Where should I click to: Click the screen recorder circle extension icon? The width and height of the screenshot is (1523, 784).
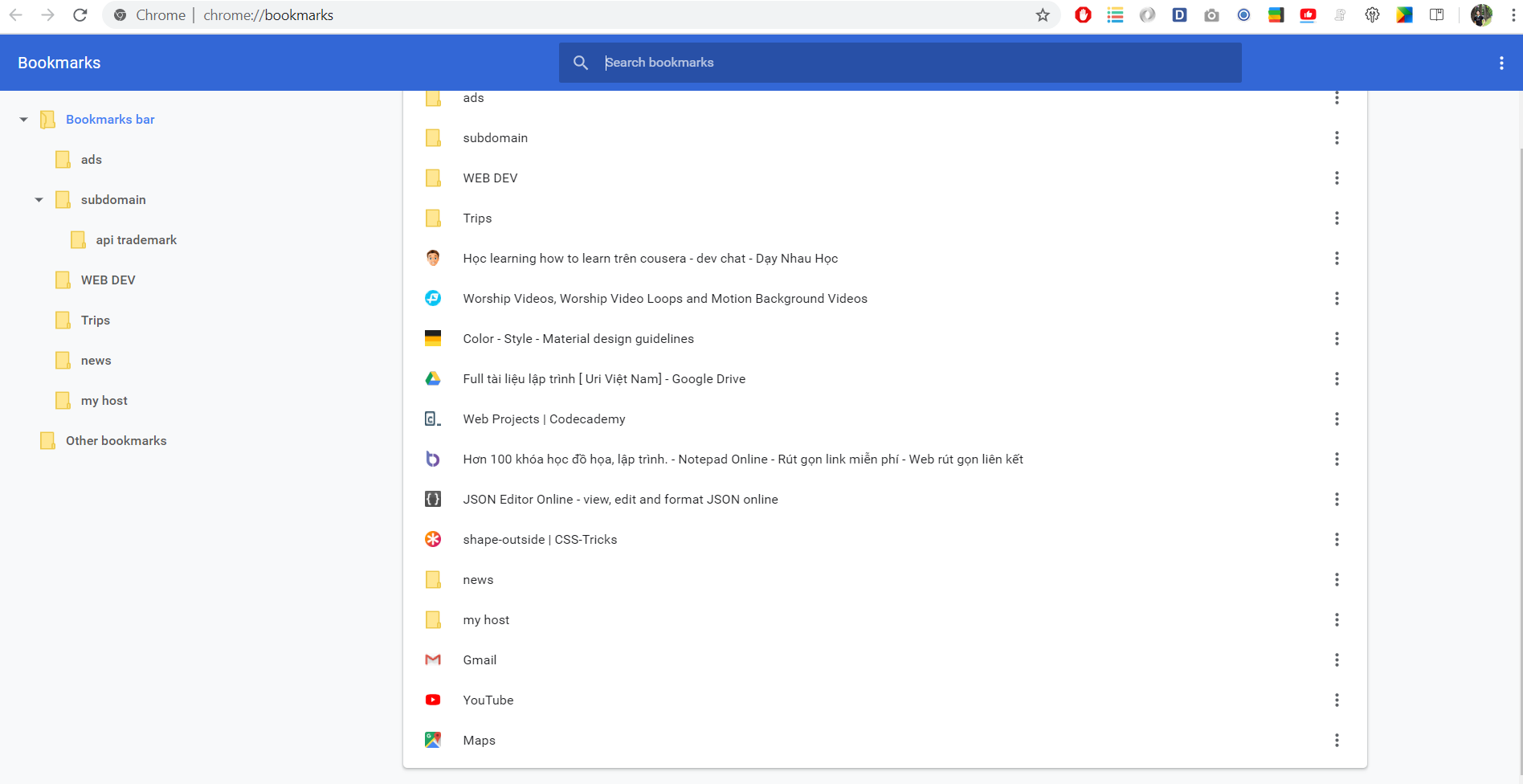click(1243, 14)
